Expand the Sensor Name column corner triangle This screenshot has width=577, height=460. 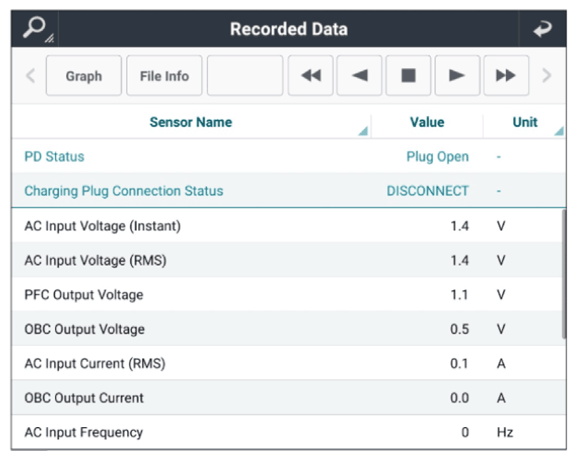click(363, 131)
